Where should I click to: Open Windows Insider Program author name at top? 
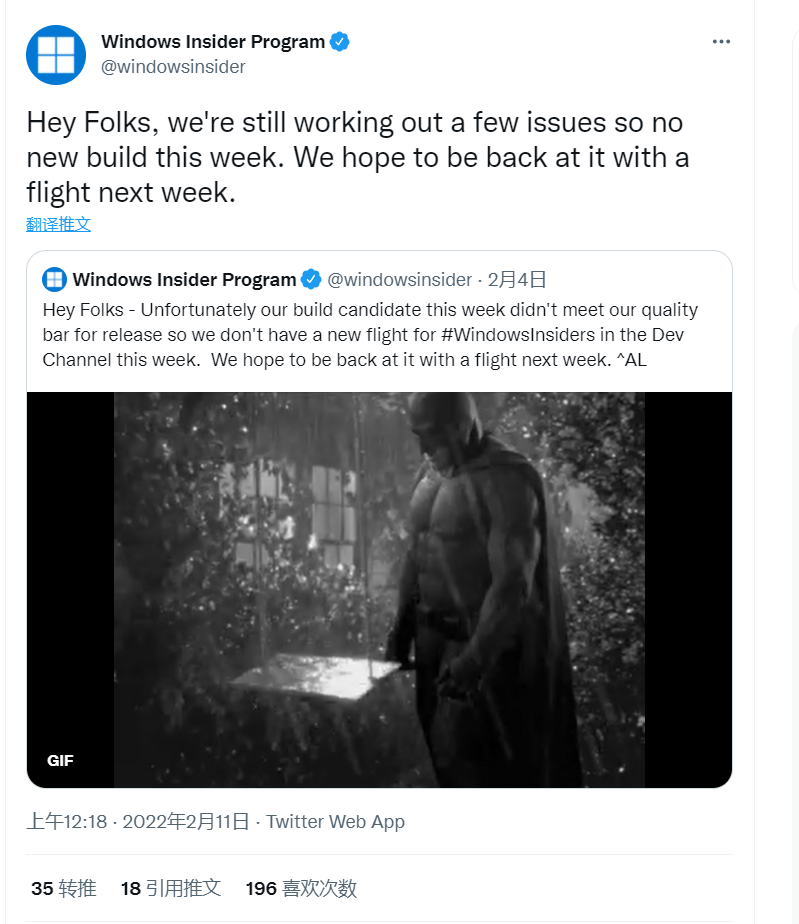[213, 42]
